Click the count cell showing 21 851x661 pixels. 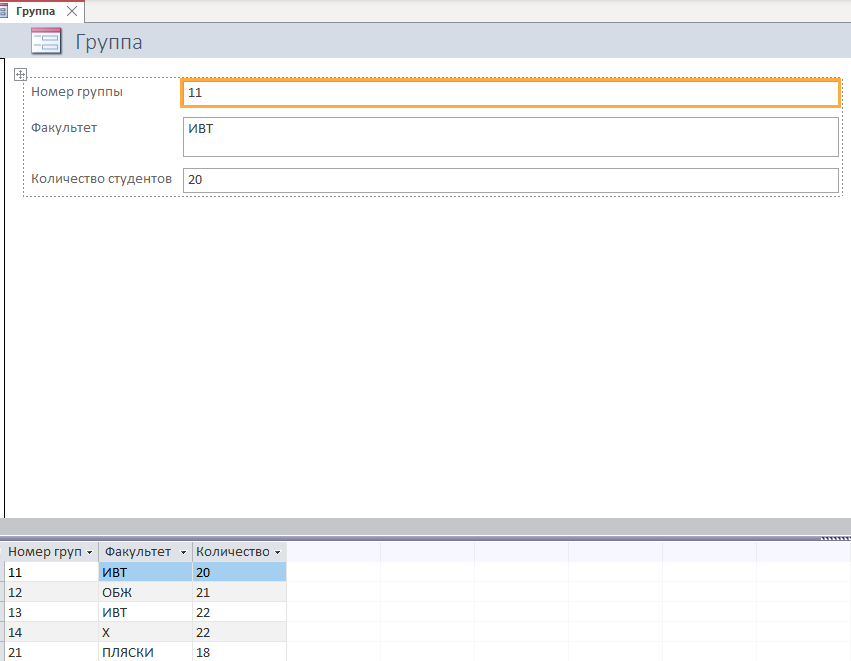click(x=239, y=593)
